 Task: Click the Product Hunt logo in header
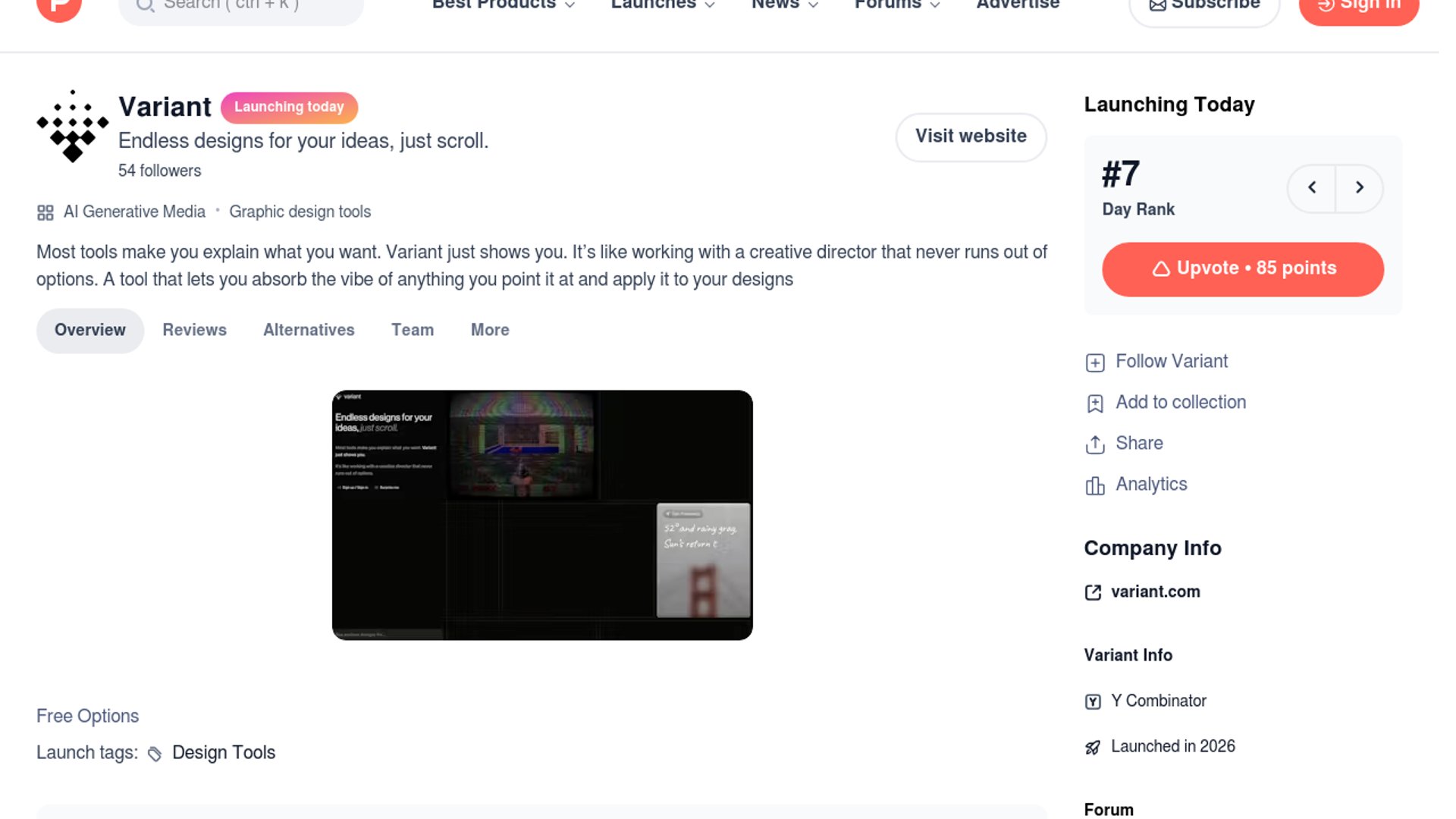[59, 8]
